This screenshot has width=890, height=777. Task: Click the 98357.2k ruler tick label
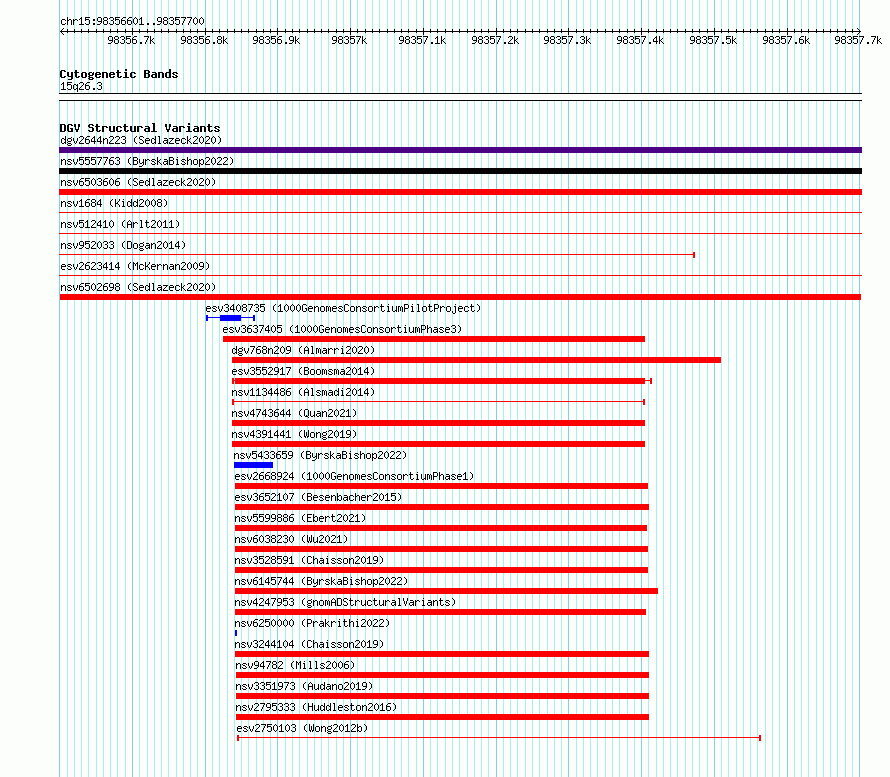click(495, 40)
